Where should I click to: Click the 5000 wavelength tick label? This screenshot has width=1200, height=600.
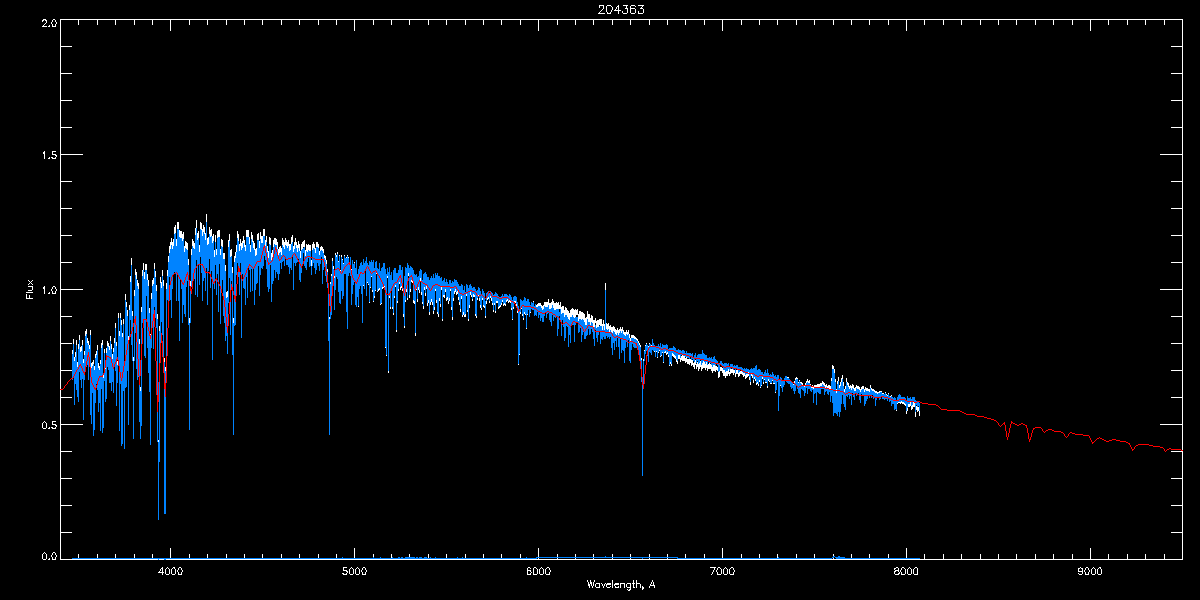coord(355,572)
